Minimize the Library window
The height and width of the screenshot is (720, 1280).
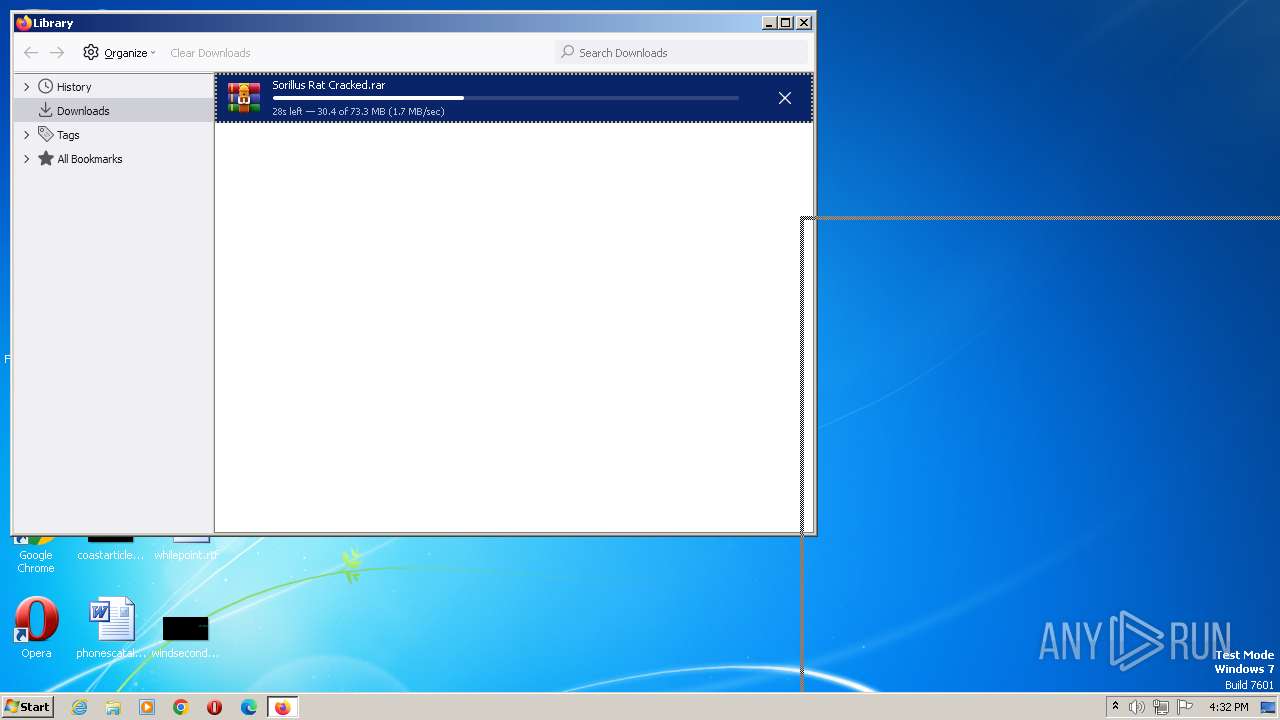point(769,22)
